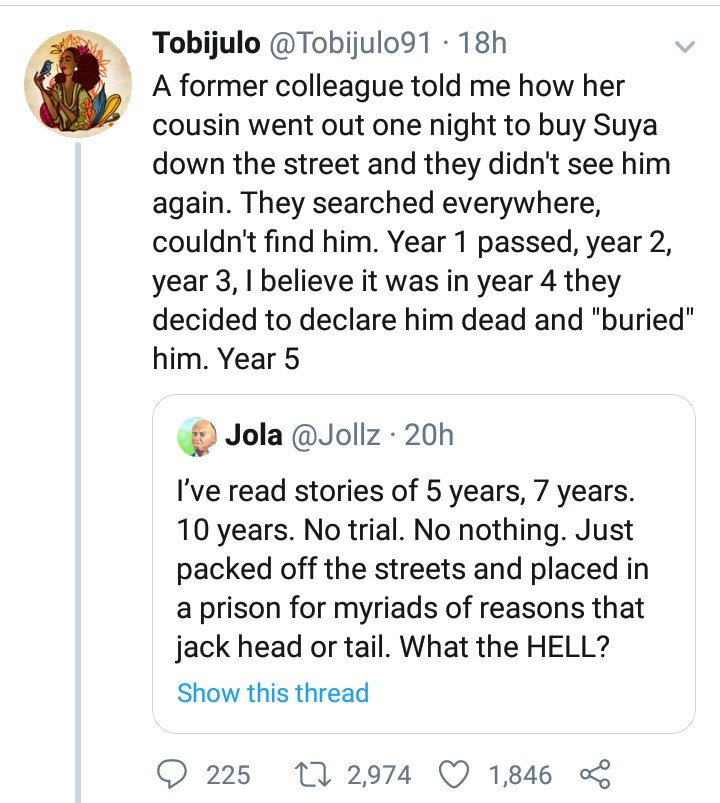Retweet this tweet using the arrows icon
The height and width of the screenshot is (803, 720).
[313, 773]
